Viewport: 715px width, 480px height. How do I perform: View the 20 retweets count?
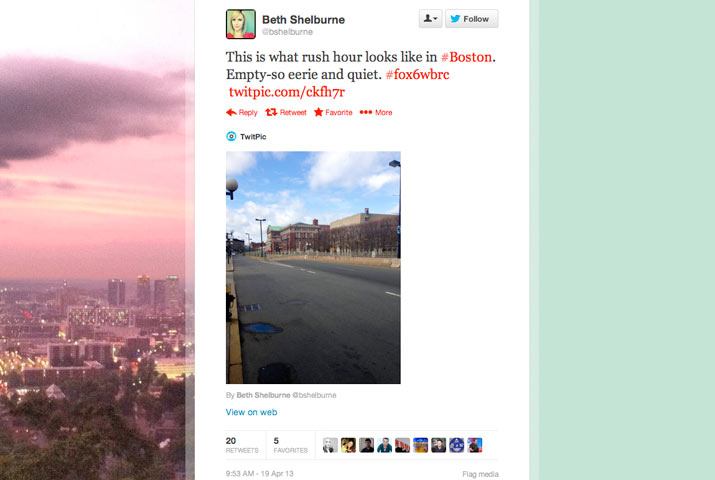[242, 445]
